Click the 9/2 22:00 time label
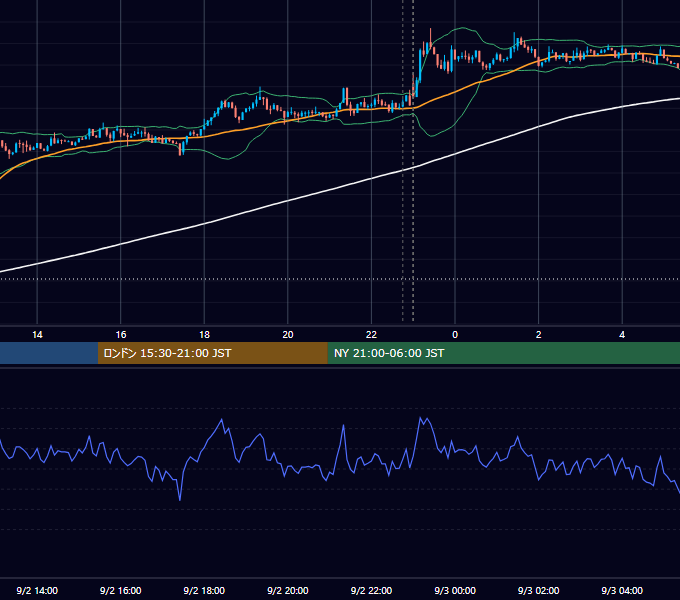This screenshot has width=680, height=600. [371, 590]
